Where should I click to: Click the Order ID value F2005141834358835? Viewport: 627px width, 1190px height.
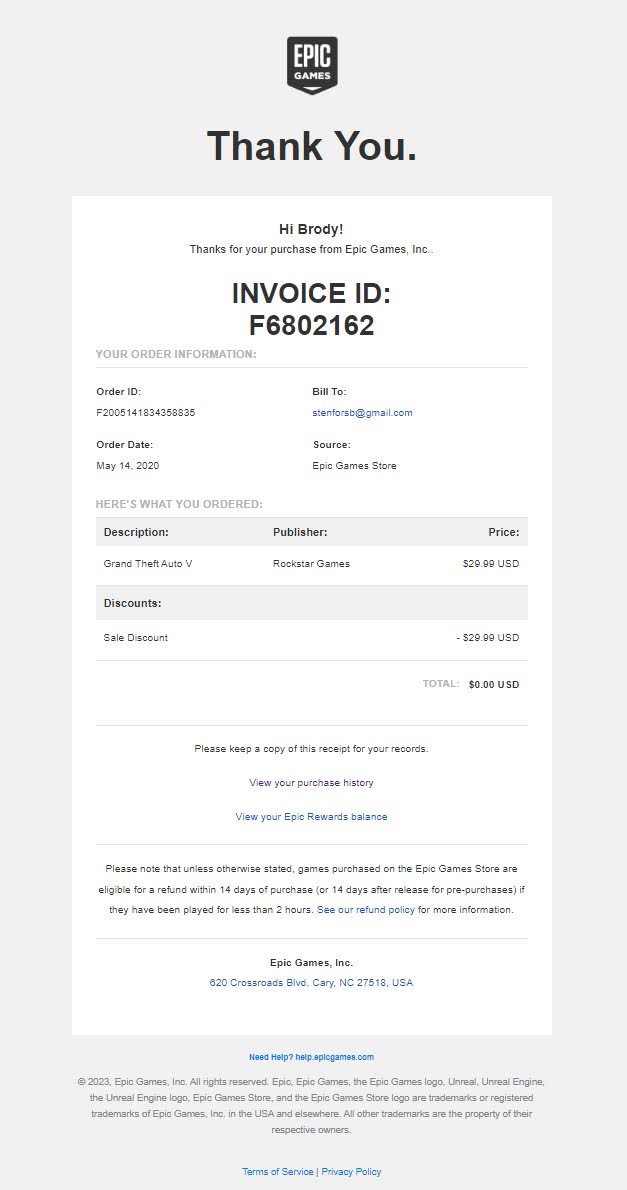(x=146, y=413)
